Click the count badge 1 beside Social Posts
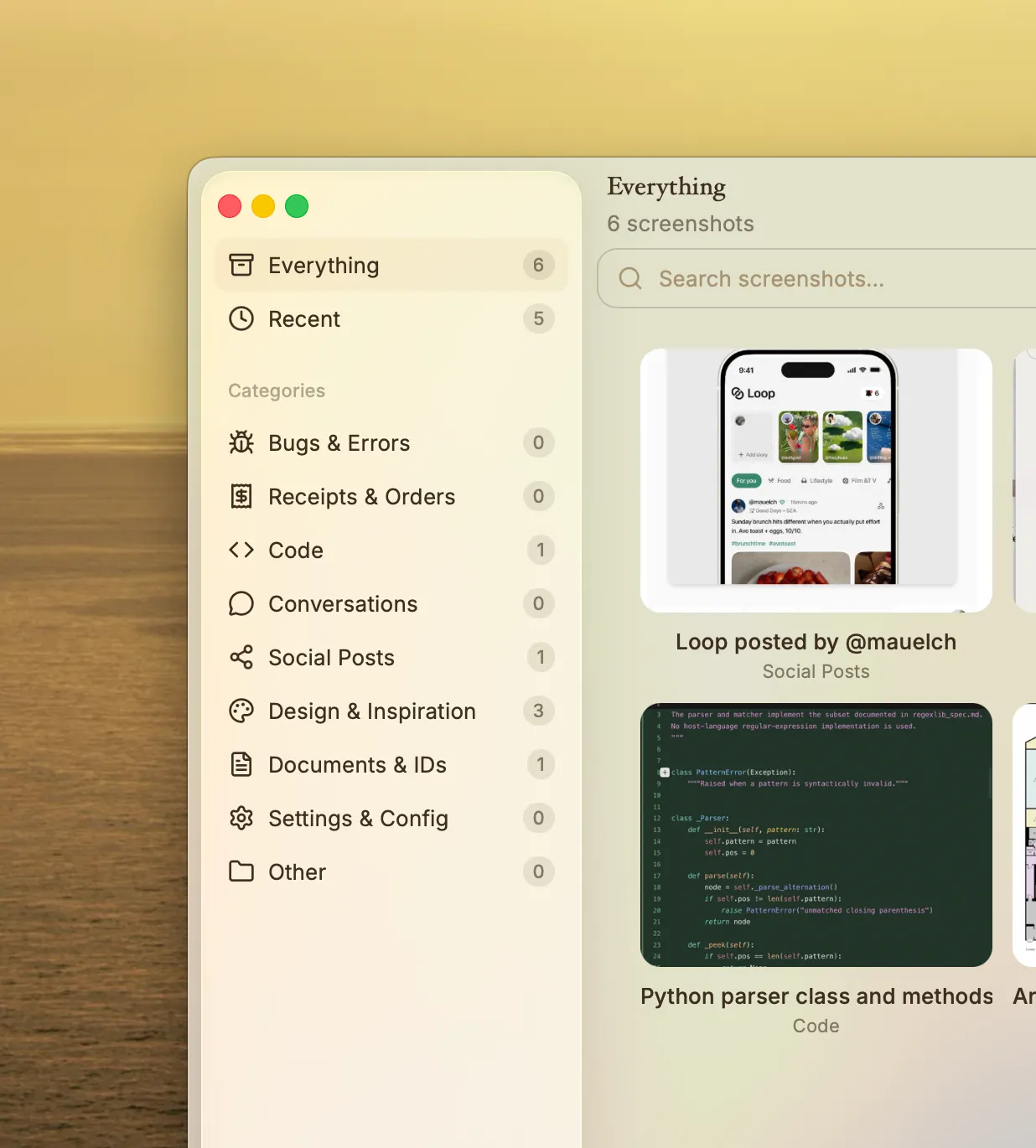 point(541,657)
